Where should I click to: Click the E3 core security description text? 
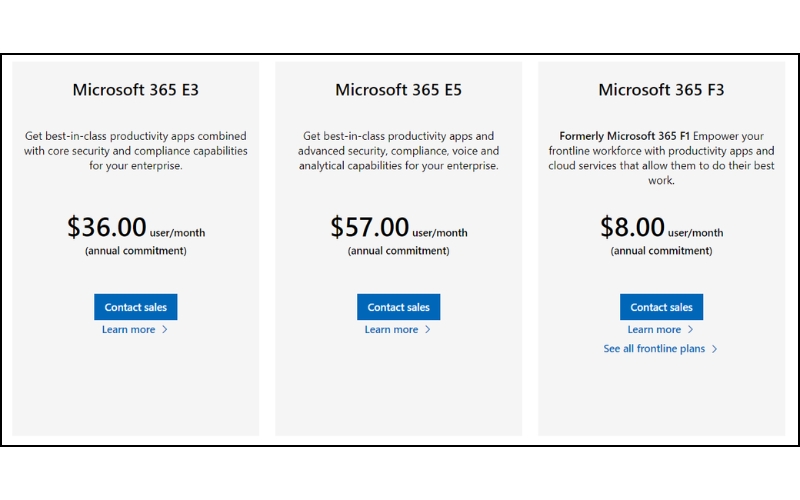tap(136, 151)
